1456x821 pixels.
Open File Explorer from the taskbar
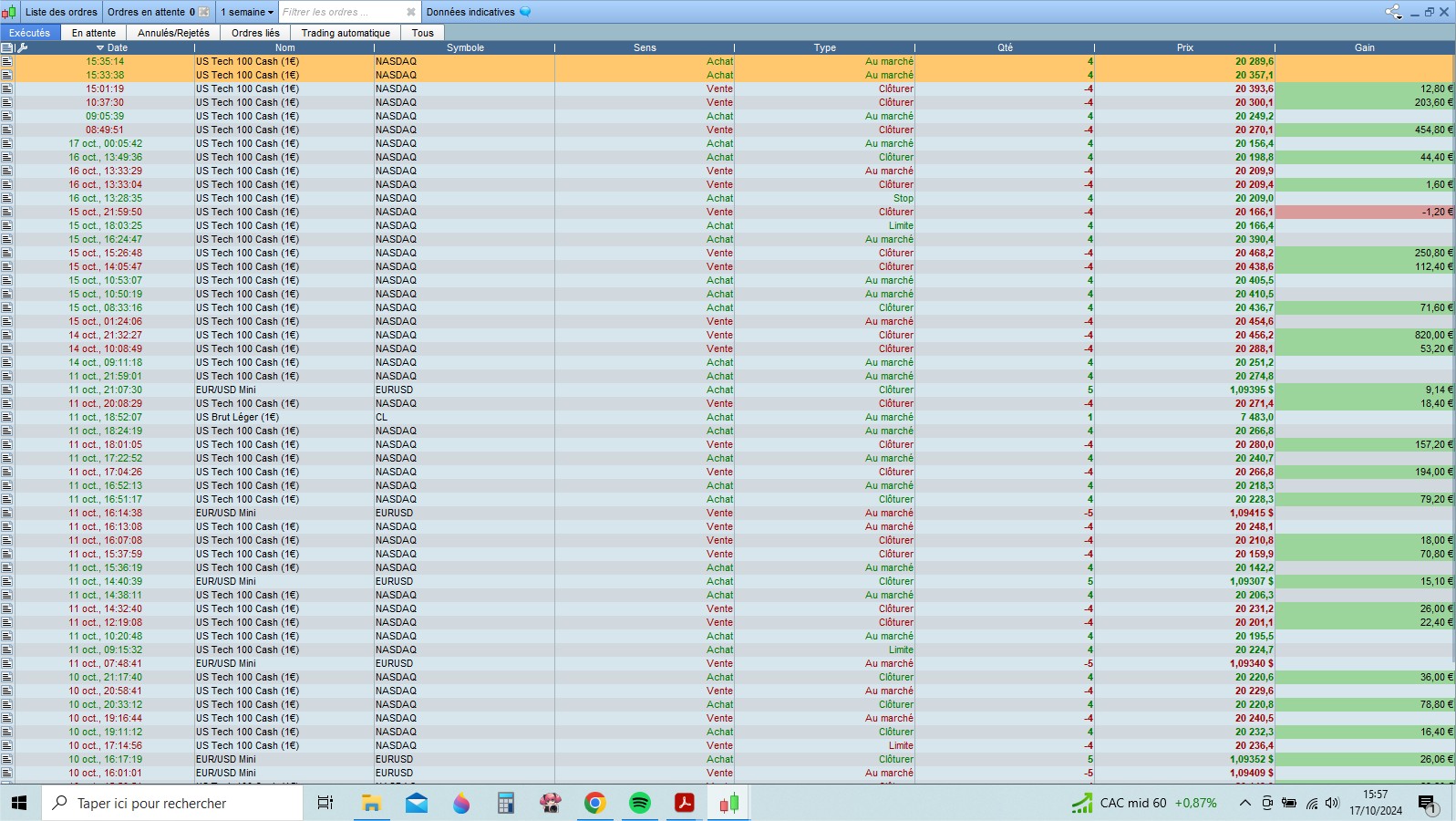click(371, 803)
